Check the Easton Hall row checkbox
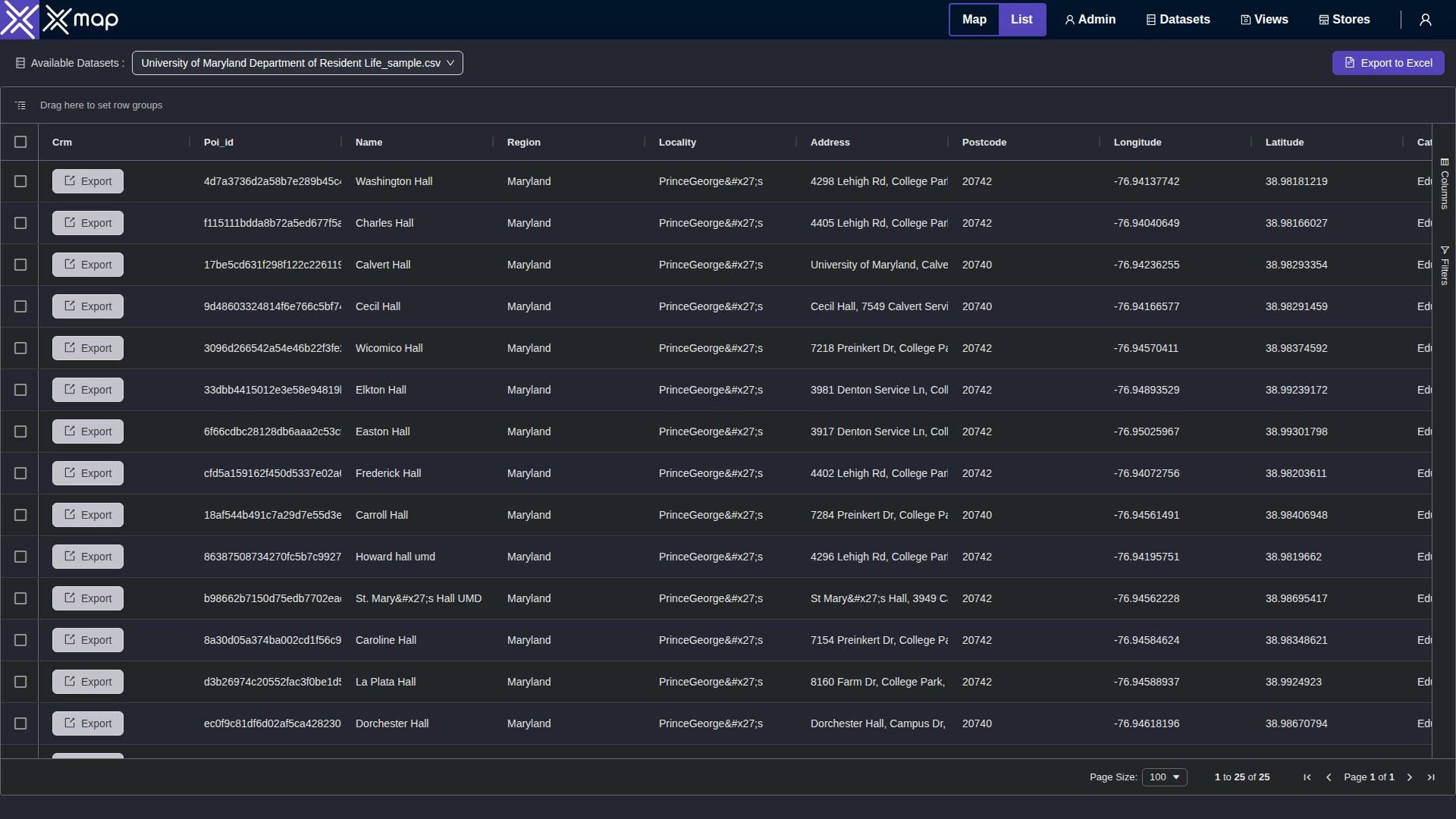The height and width of the screenshot is (819, 1456). click(x=20, y=431)
